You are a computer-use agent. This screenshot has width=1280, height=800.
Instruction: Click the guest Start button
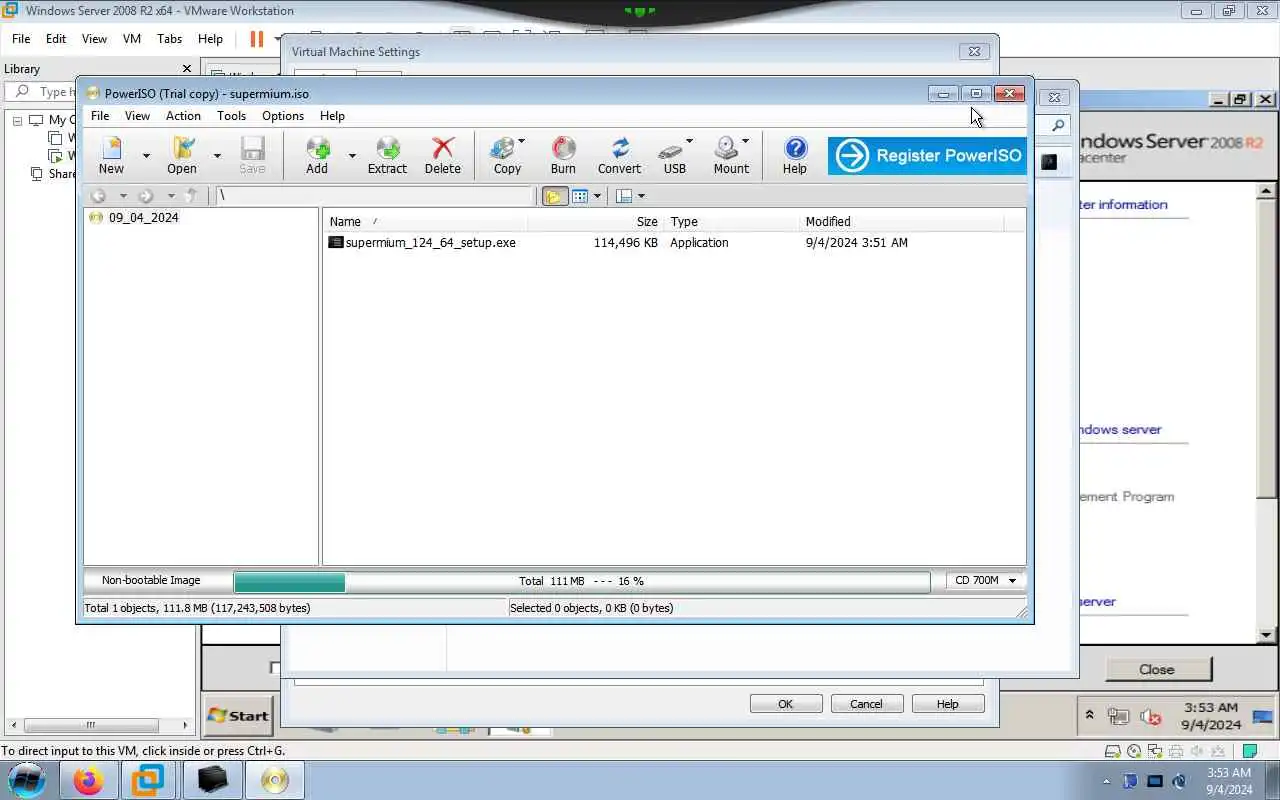(238, 715)
